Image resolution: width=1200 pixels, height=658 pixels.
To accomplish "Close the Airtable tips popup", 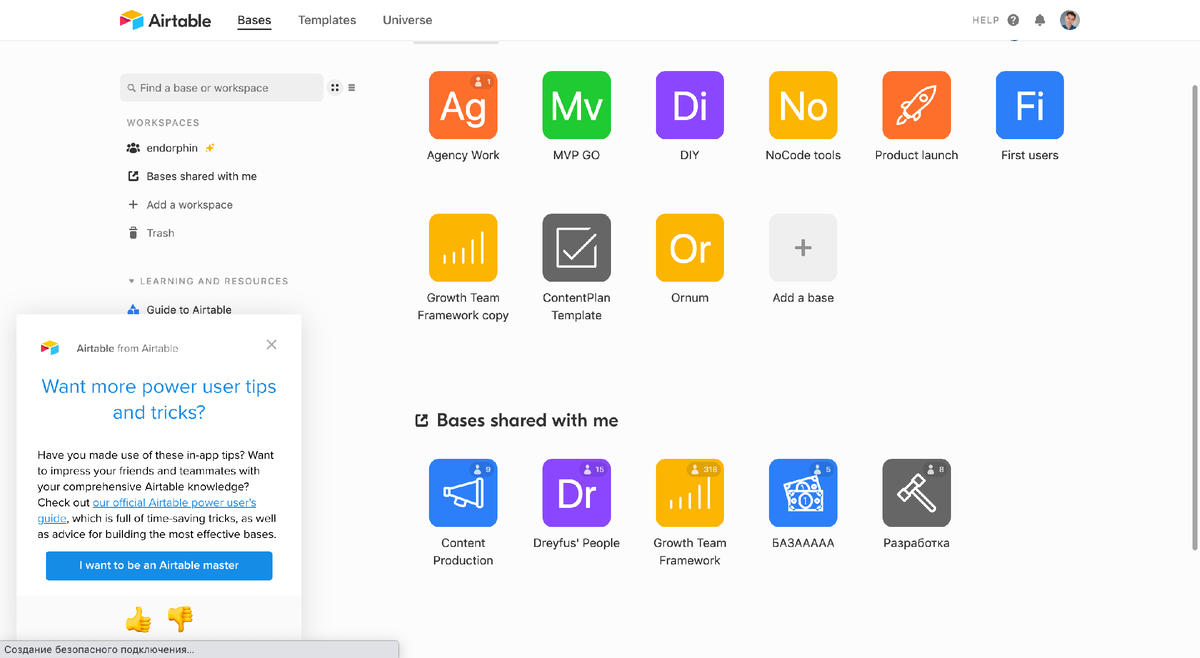I will pyautogui.click(x=271, y=345).
